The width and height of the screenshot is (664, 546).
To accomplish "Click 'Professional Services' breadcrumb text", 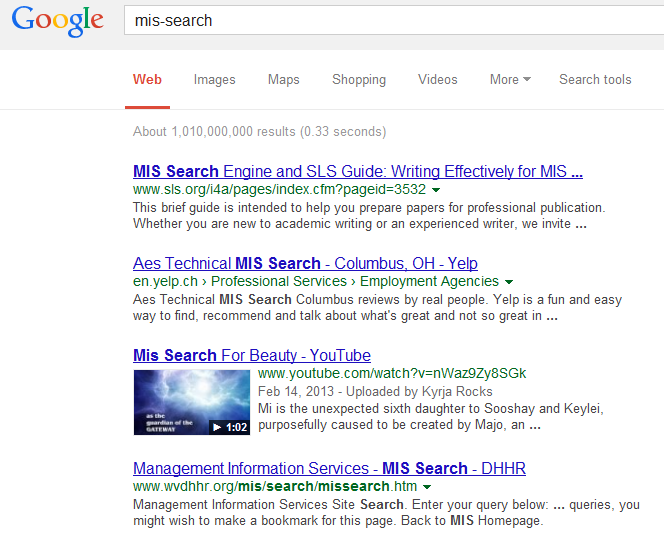I will 279,281.
